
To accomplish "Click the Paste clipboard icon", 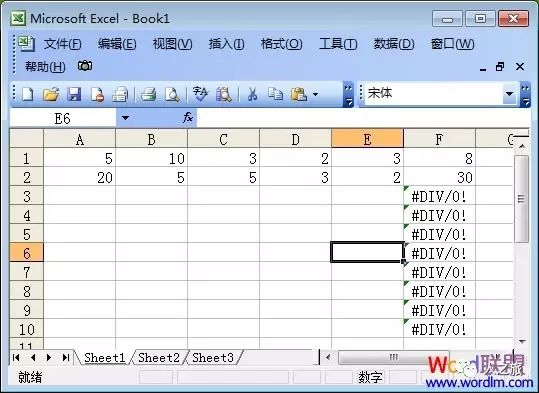I will (x=299, y=94).
